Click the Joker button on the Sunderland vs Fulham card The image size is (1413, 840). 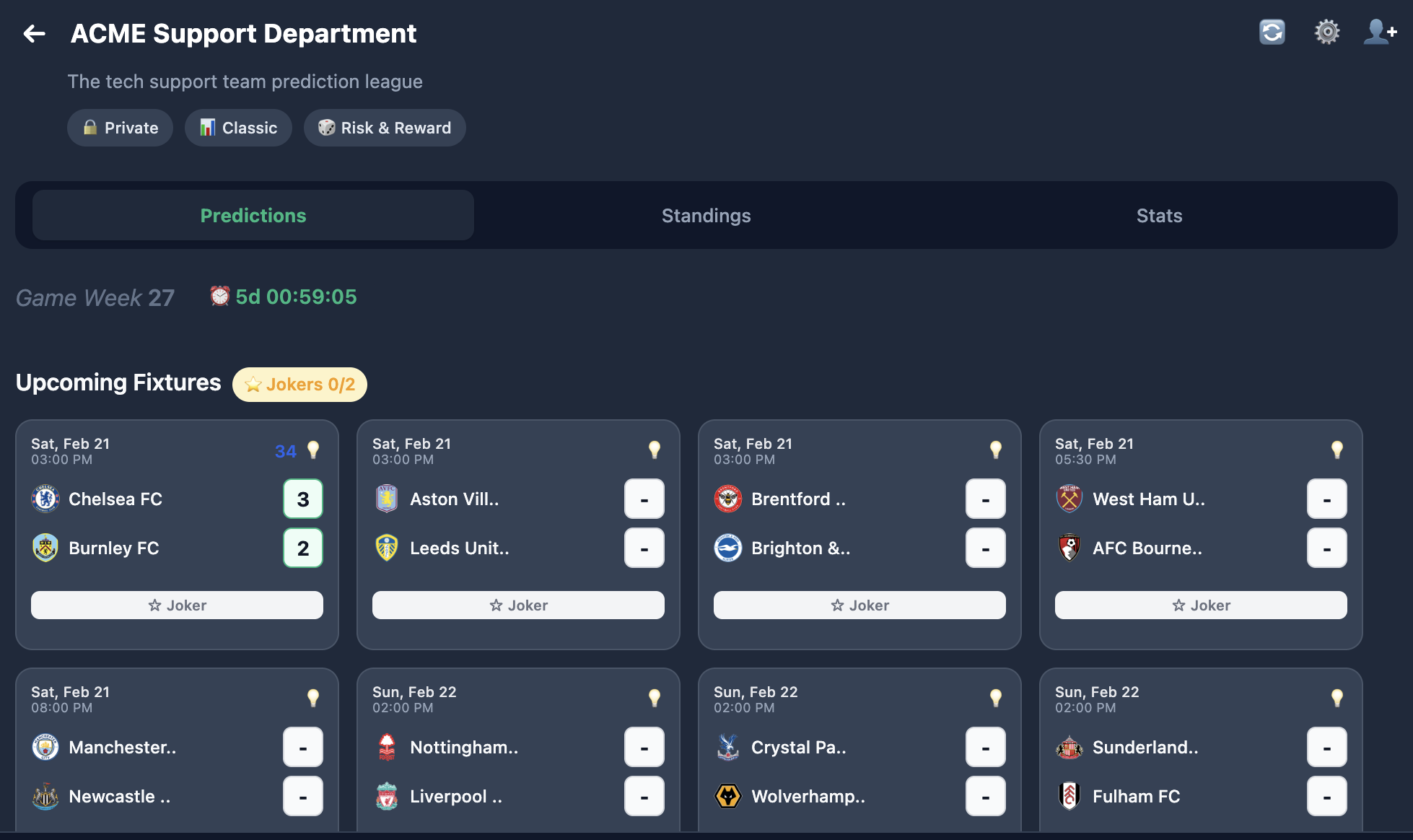coord(1200,837)
